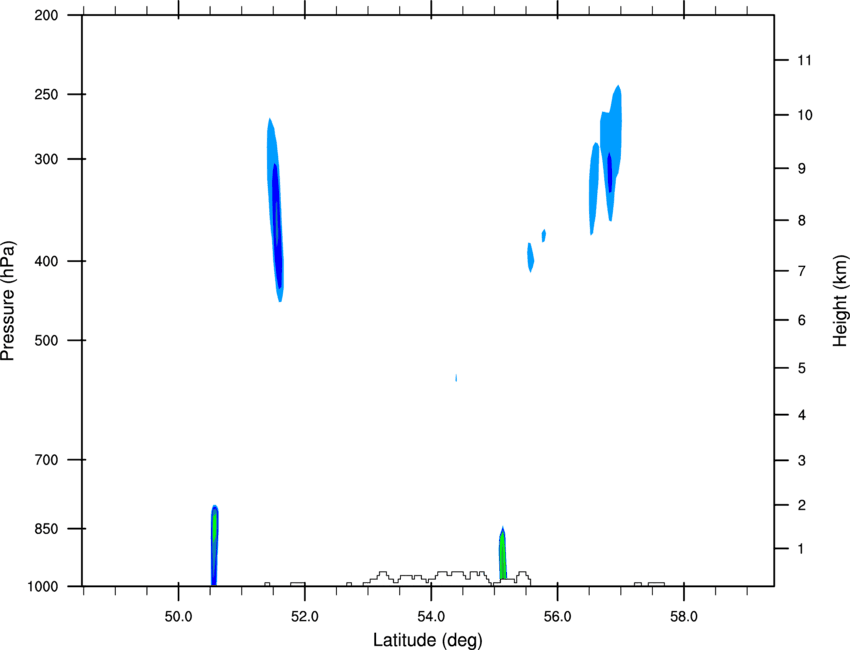Click the 1 km height label
This screenshot has height=650, width=850.
point(801,549)
